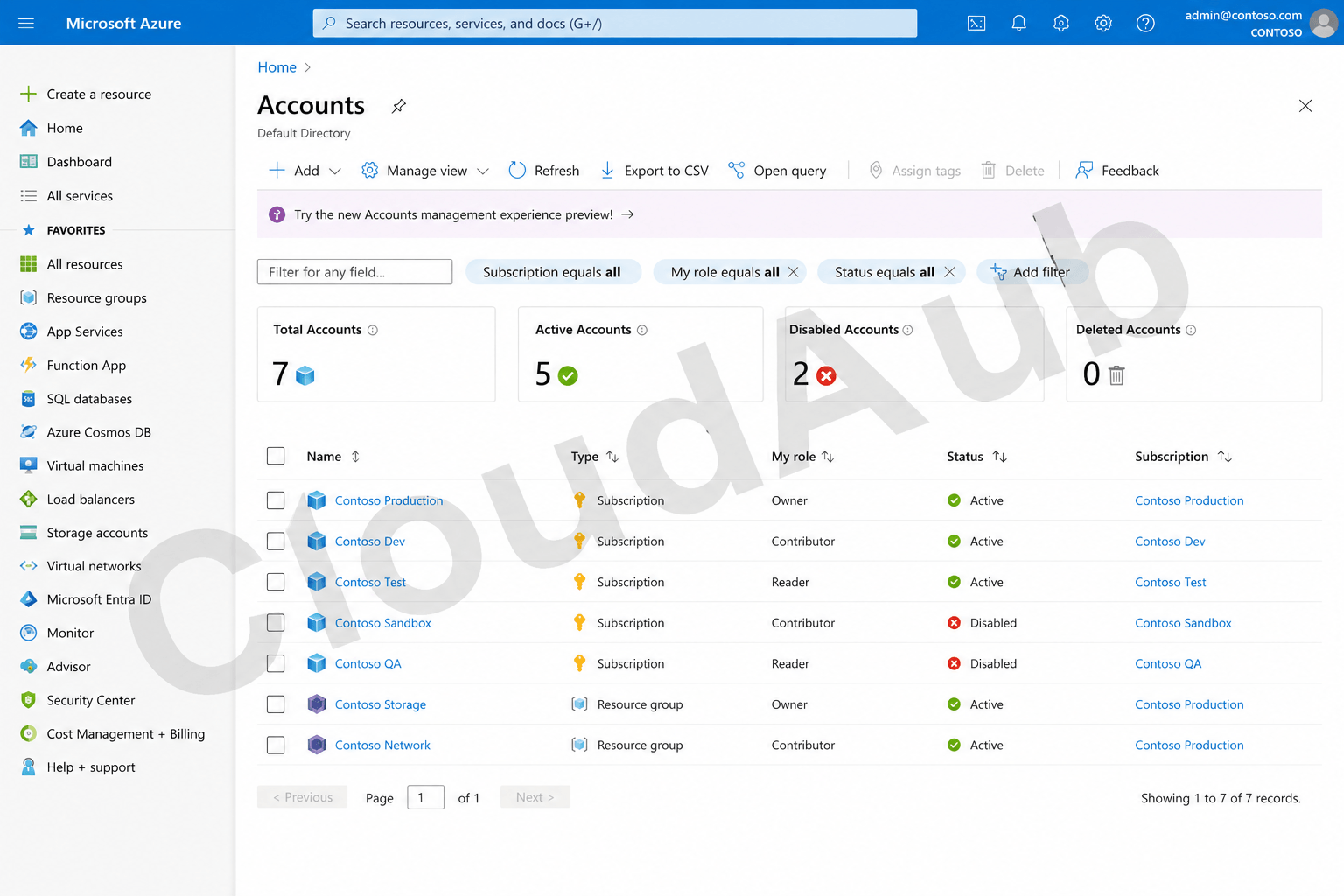Screen dimensions: 1344x896
Task: Click the Function App lightning icon
Action: click(28, 365)
